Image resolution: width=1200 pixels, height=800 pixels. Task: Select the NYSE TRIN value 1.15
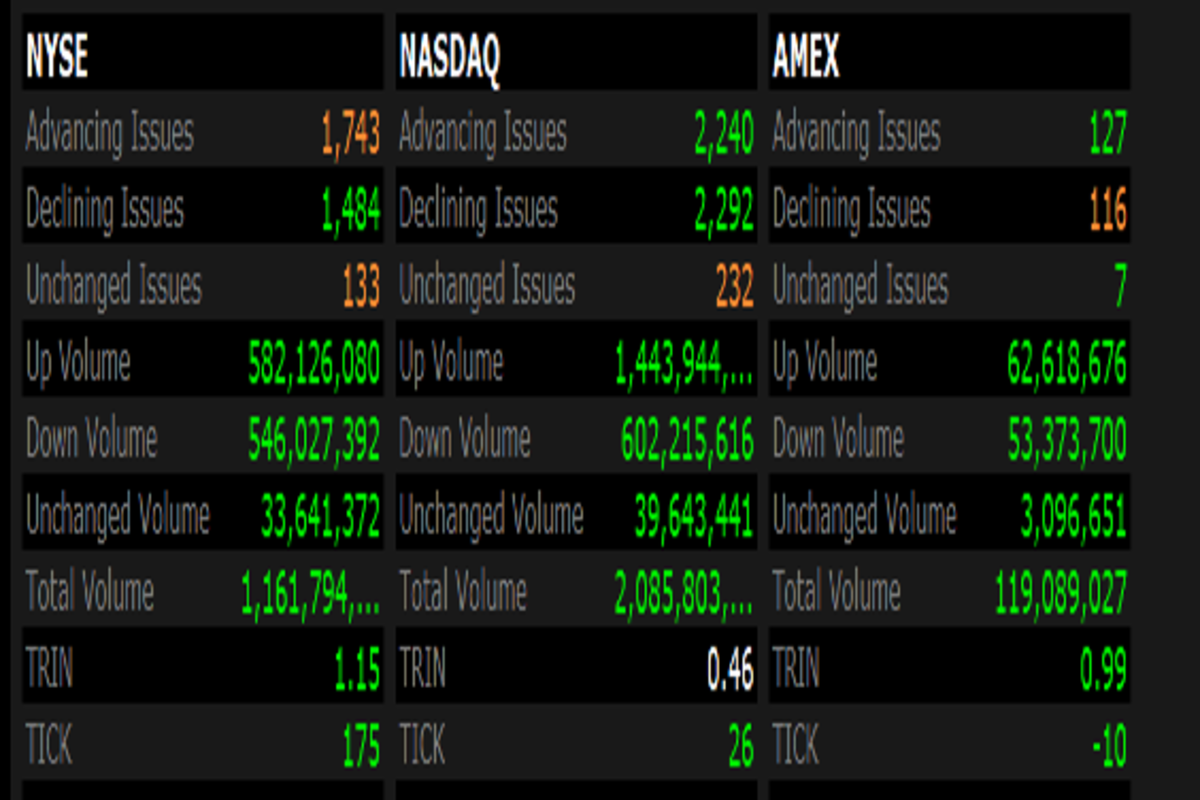click(357, 670)
